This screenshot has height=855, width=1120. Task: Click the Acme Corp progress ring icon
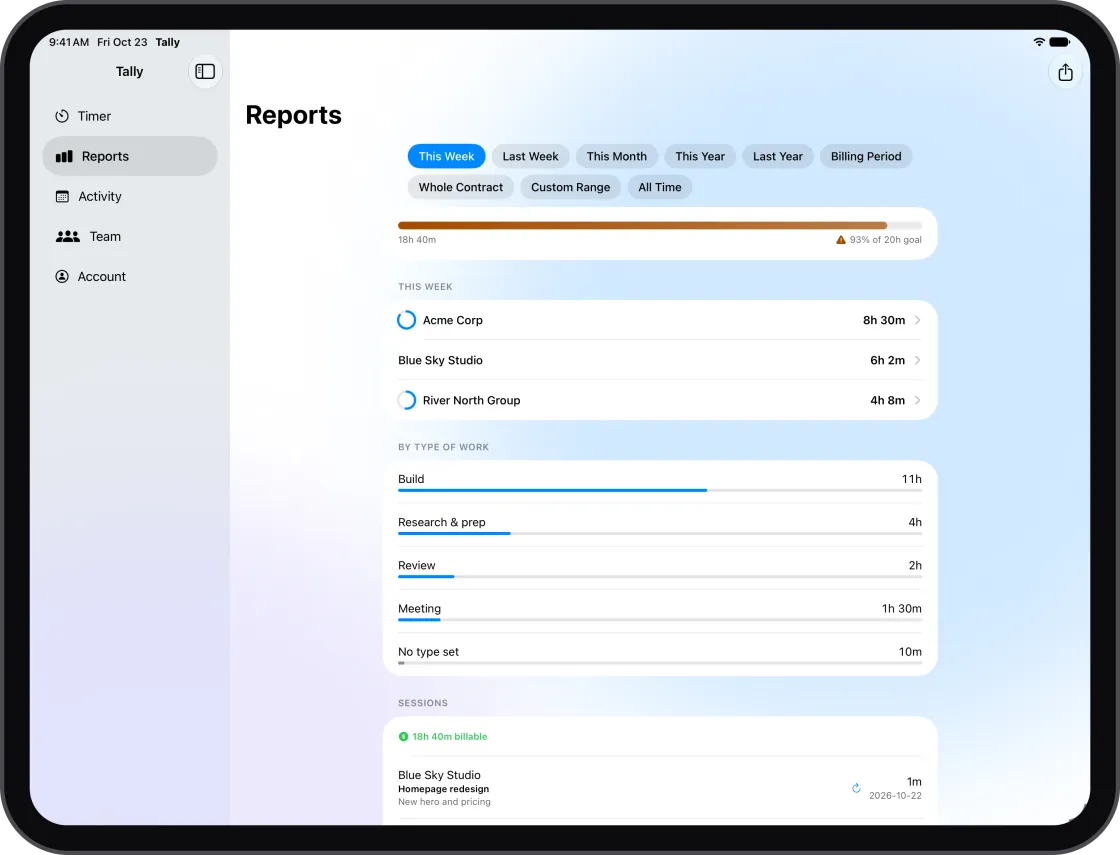406,320
